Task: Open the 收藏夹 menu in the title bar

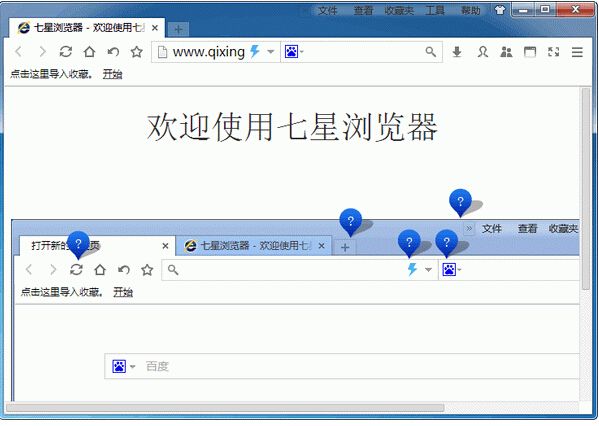Action: [399, 10]
